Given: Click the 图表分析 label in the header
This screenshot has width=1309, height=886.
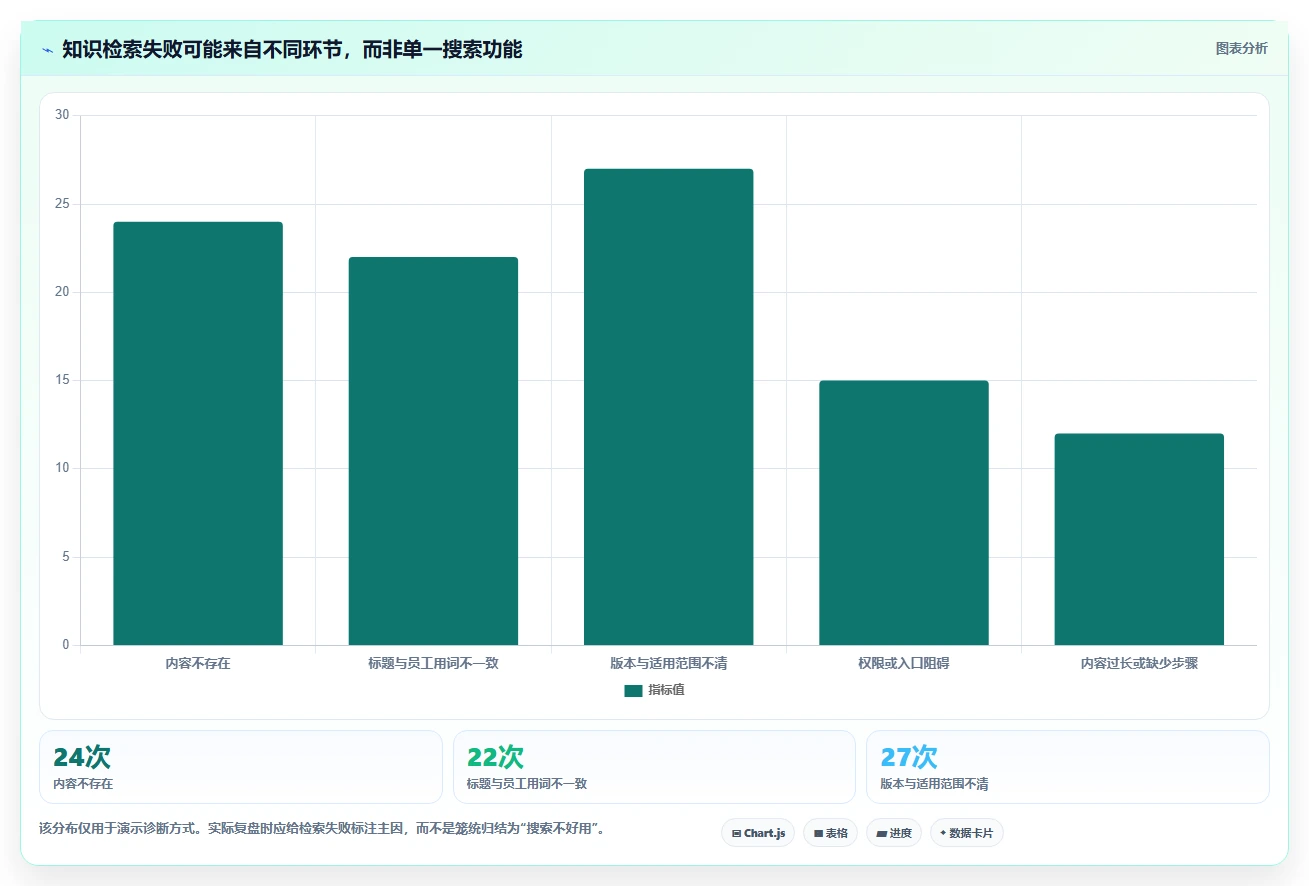Looking at the screenshot, I should (x=1241, y=49).
